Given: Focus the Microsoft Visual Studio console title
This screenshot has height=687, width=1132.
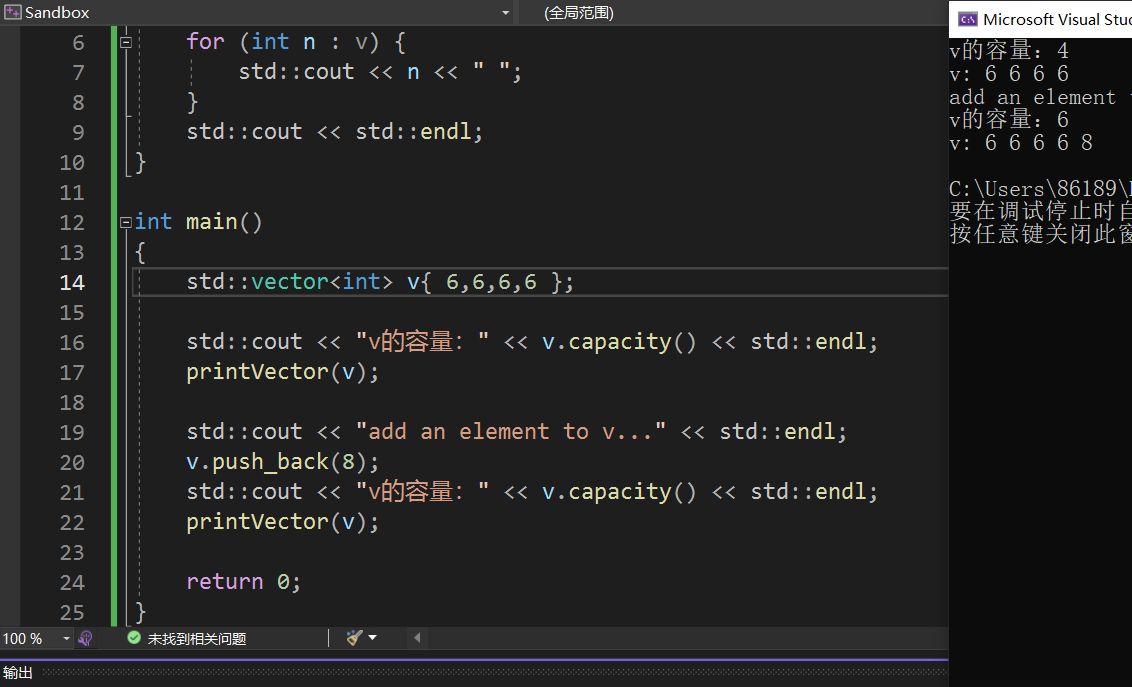Looking at the screenshot, I should 1056,19.
